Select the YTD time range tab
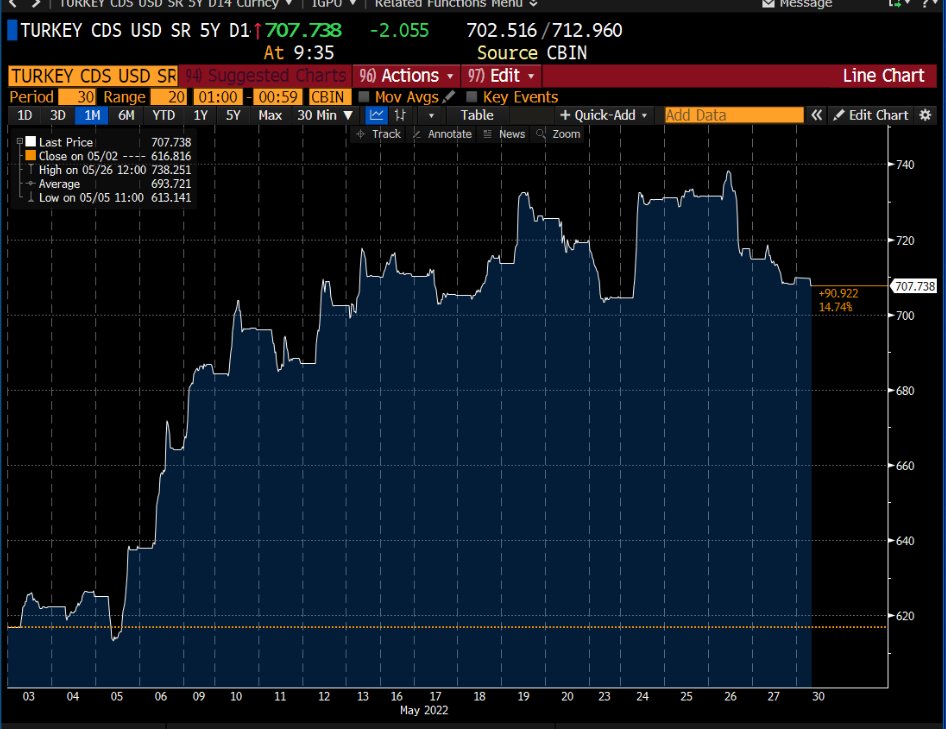The height and width of the screenshot is (729, 946). point(163,115)
